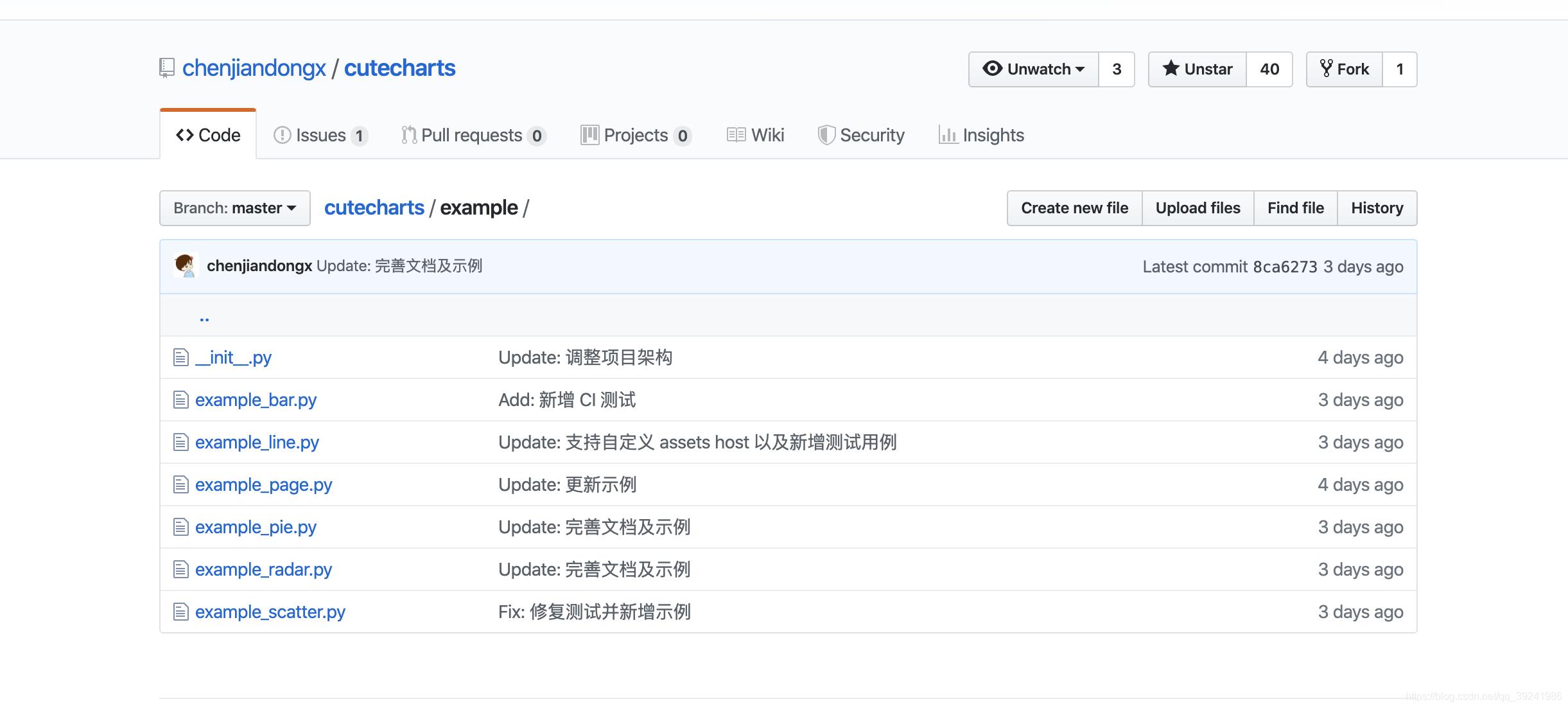1568x708 pixels.
Task: Open commit 'Fix: 修复测试并新增示例'
Action: pos(595,612)
